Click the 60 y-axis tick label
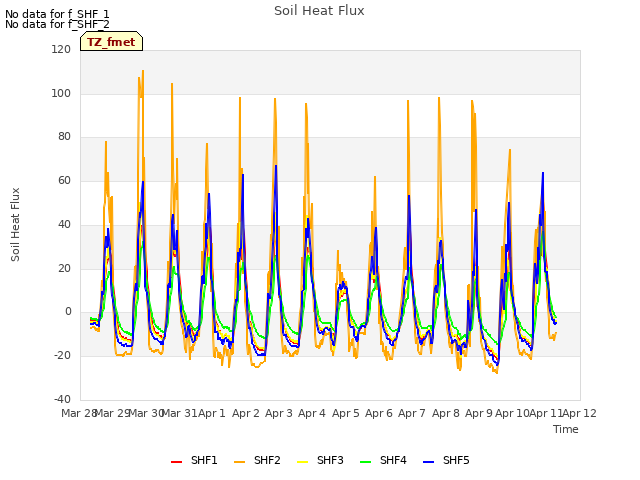This screenshot has height=480, width=640. (x=64, y=181)
